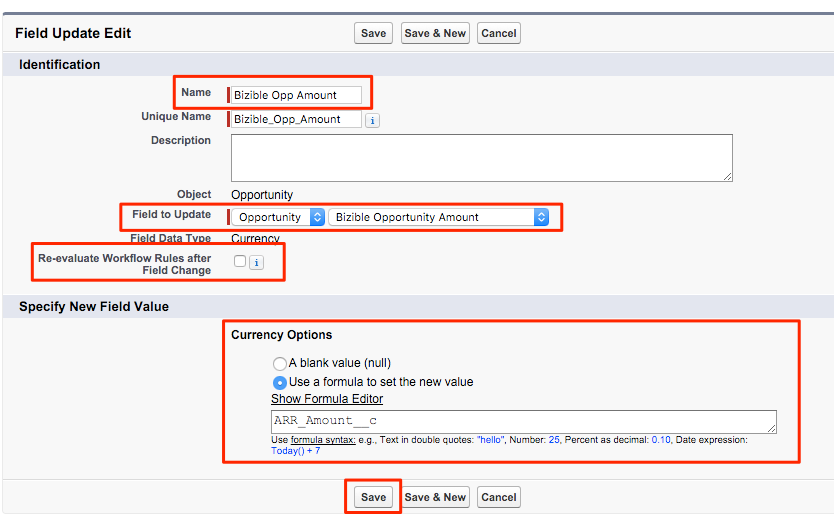
Task: Check Re-evaluate Workflow Rules after Field Change
Action: [x=240, y=261]
